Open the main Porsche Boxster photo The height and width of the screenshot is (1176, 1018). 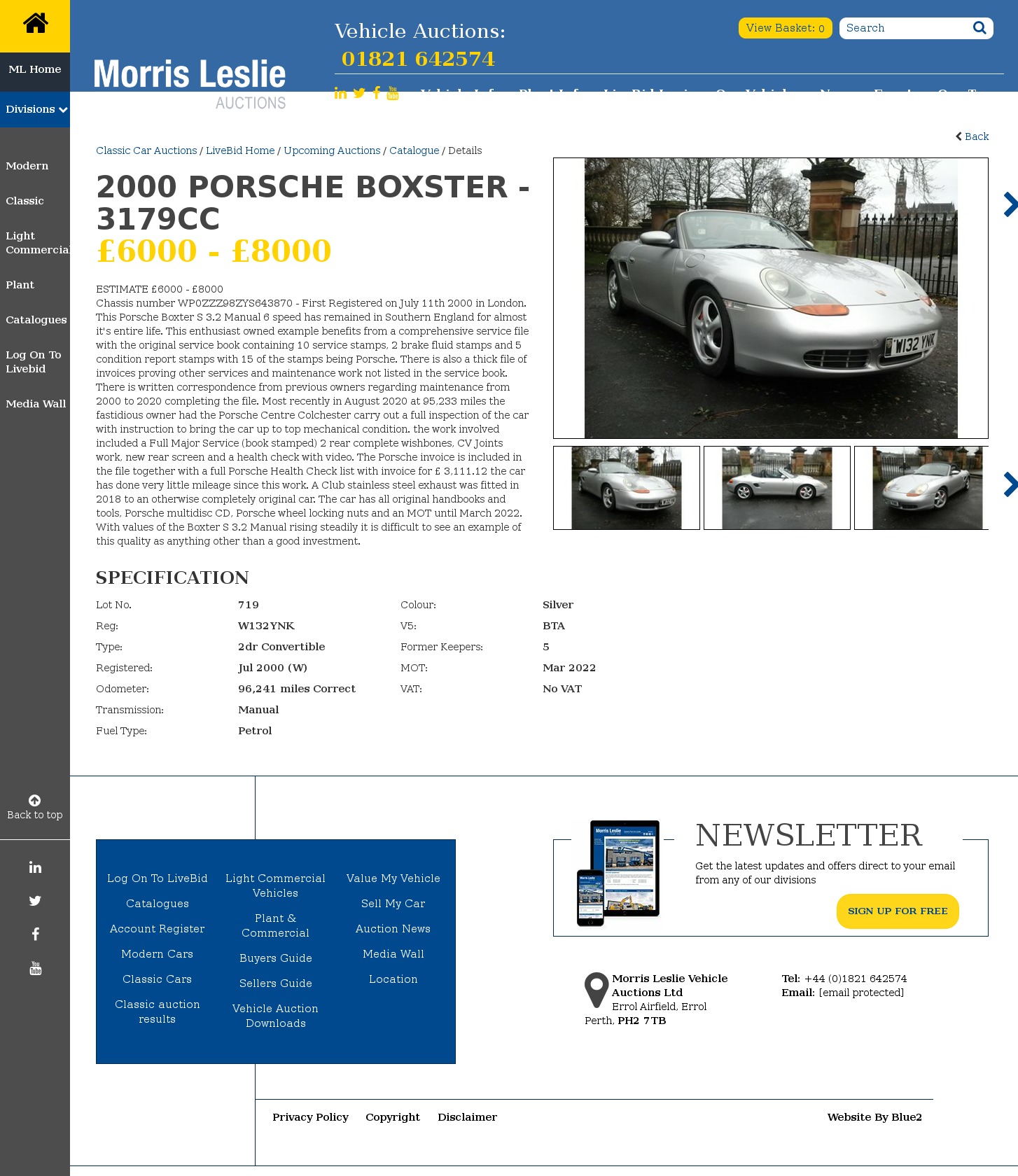coord(771,298)
